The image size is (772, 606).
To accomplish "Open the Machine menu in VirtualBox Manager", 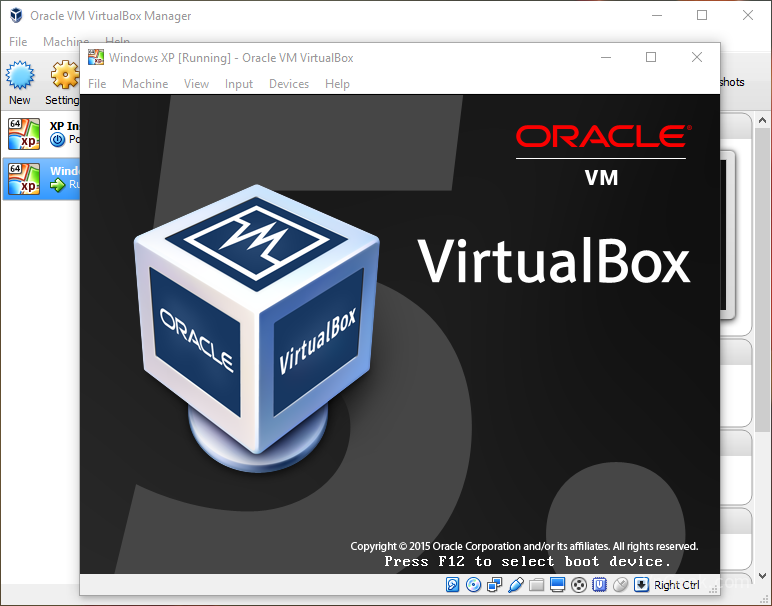I will 66,41.
